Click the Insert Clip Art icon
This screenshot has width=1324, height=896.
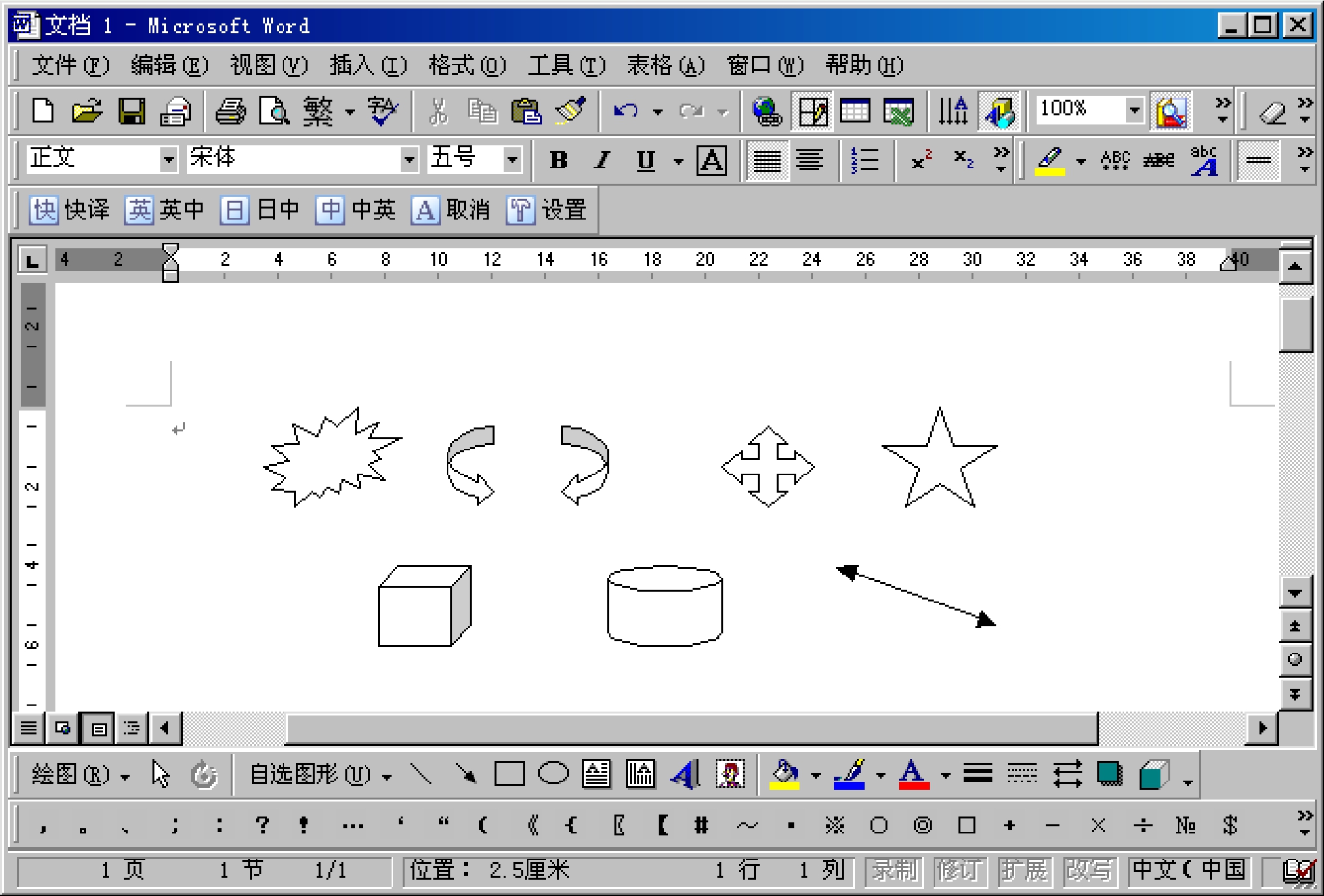[x=730, y=775]
